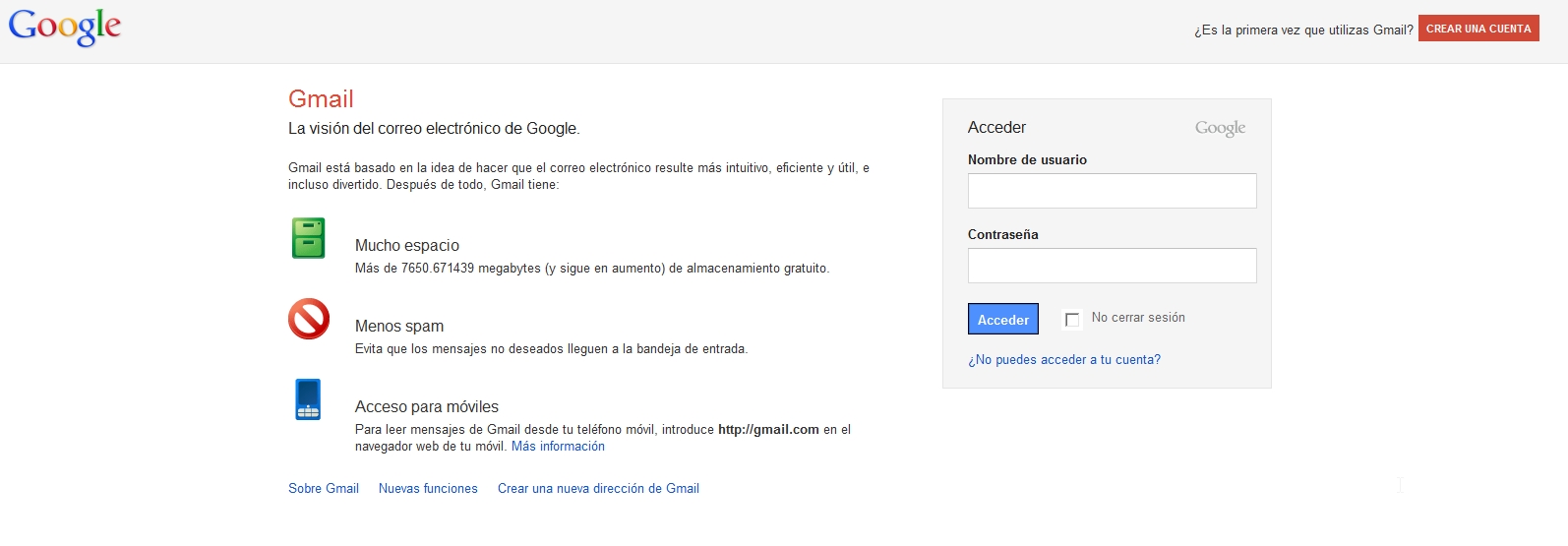The width and height of the screenshot is (1568, 546).
Task: Click the Google logo at top left
Action: (x=65, y=27)
